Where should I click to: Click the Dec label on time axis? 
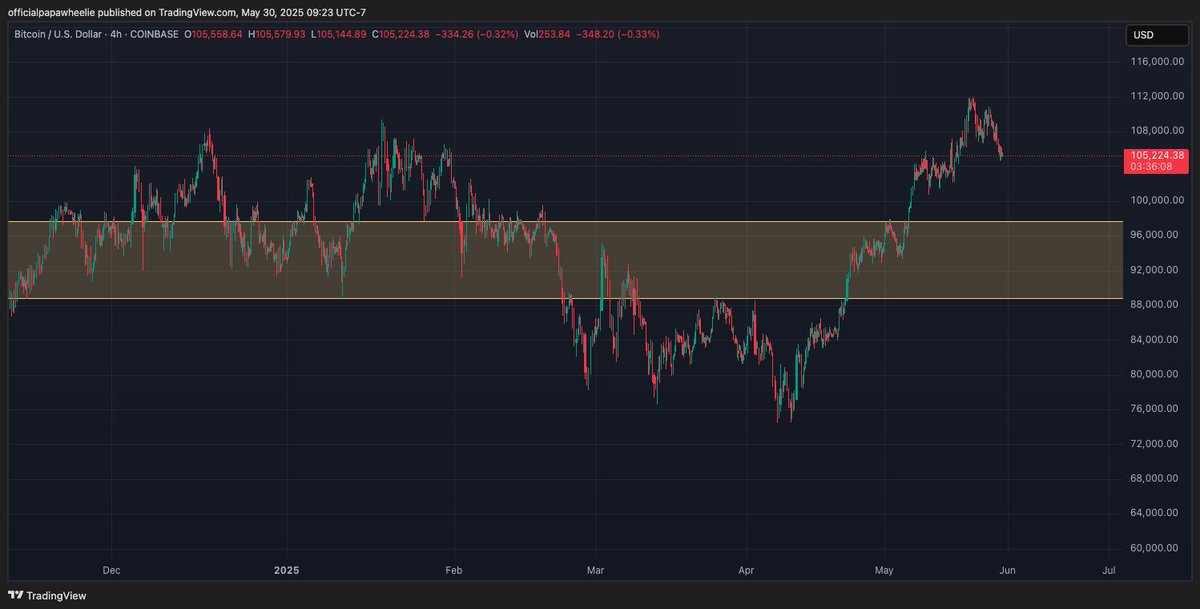pyautogui.click(x=111, y=570)
